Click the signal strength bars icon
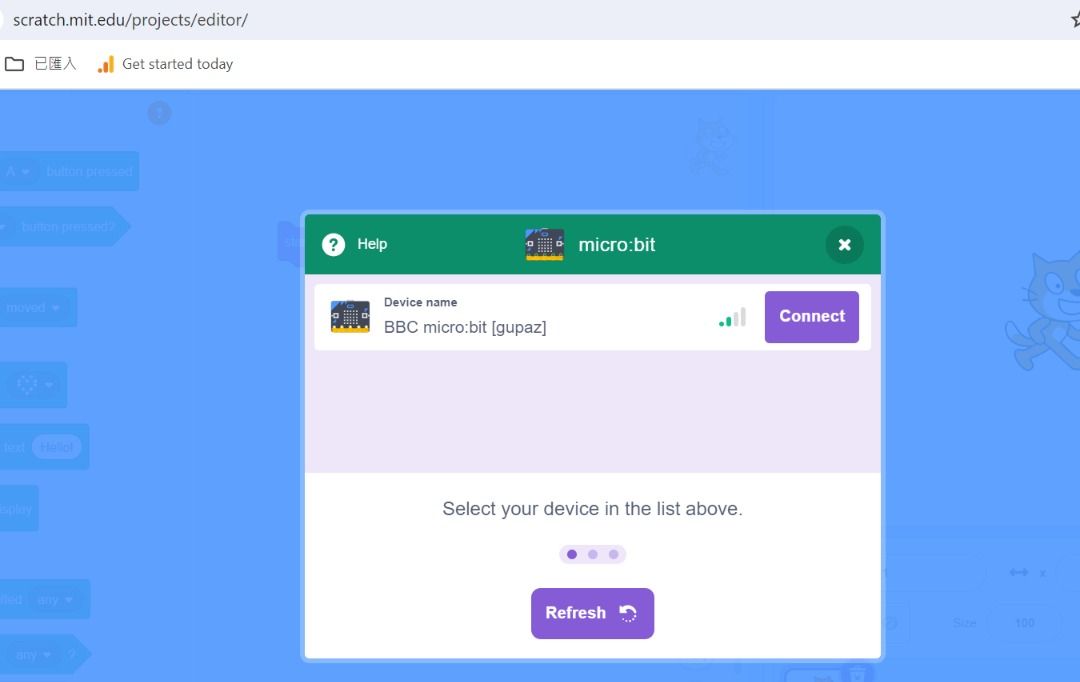The image size is (1080, 682). pos(732,318)
